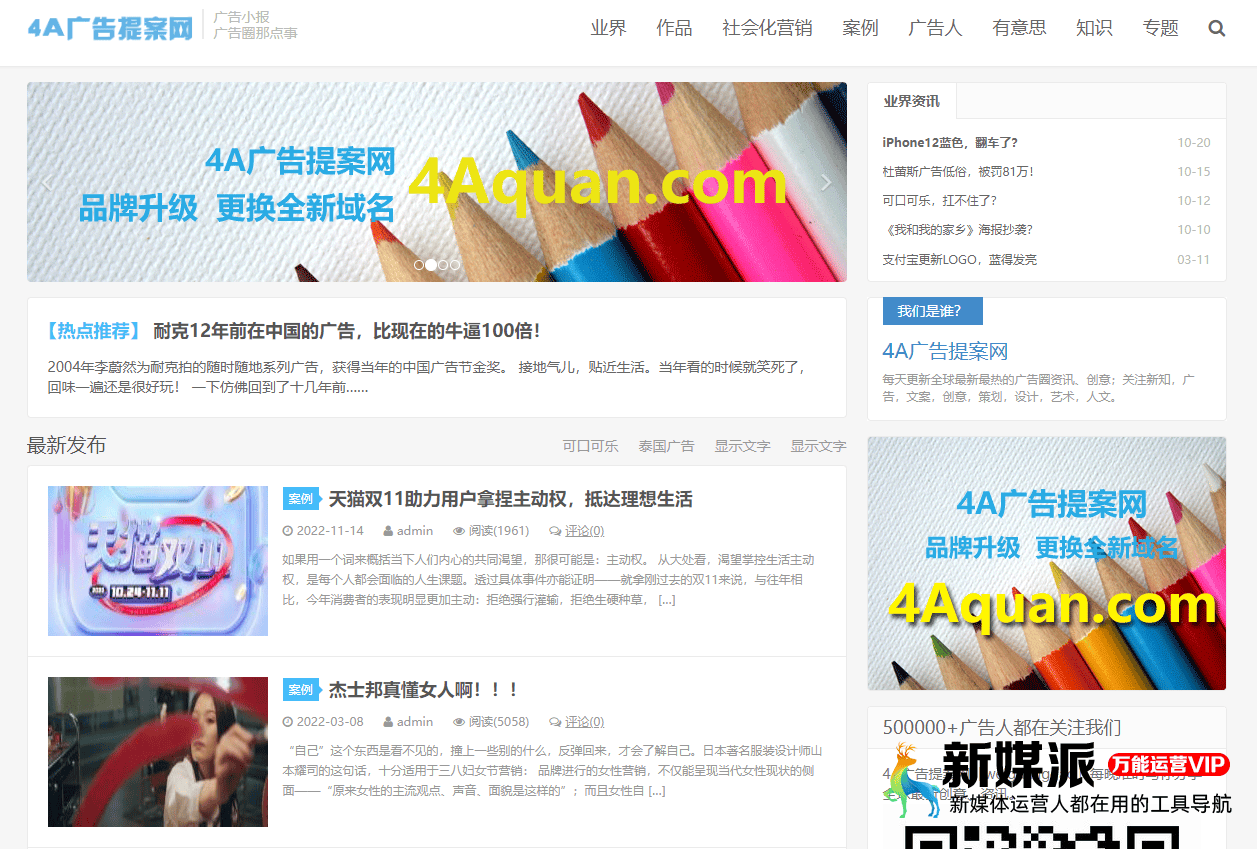Click the 天猫双11 article thumbnail
This screenshot has height=849, width=1257.
point(158,561)
